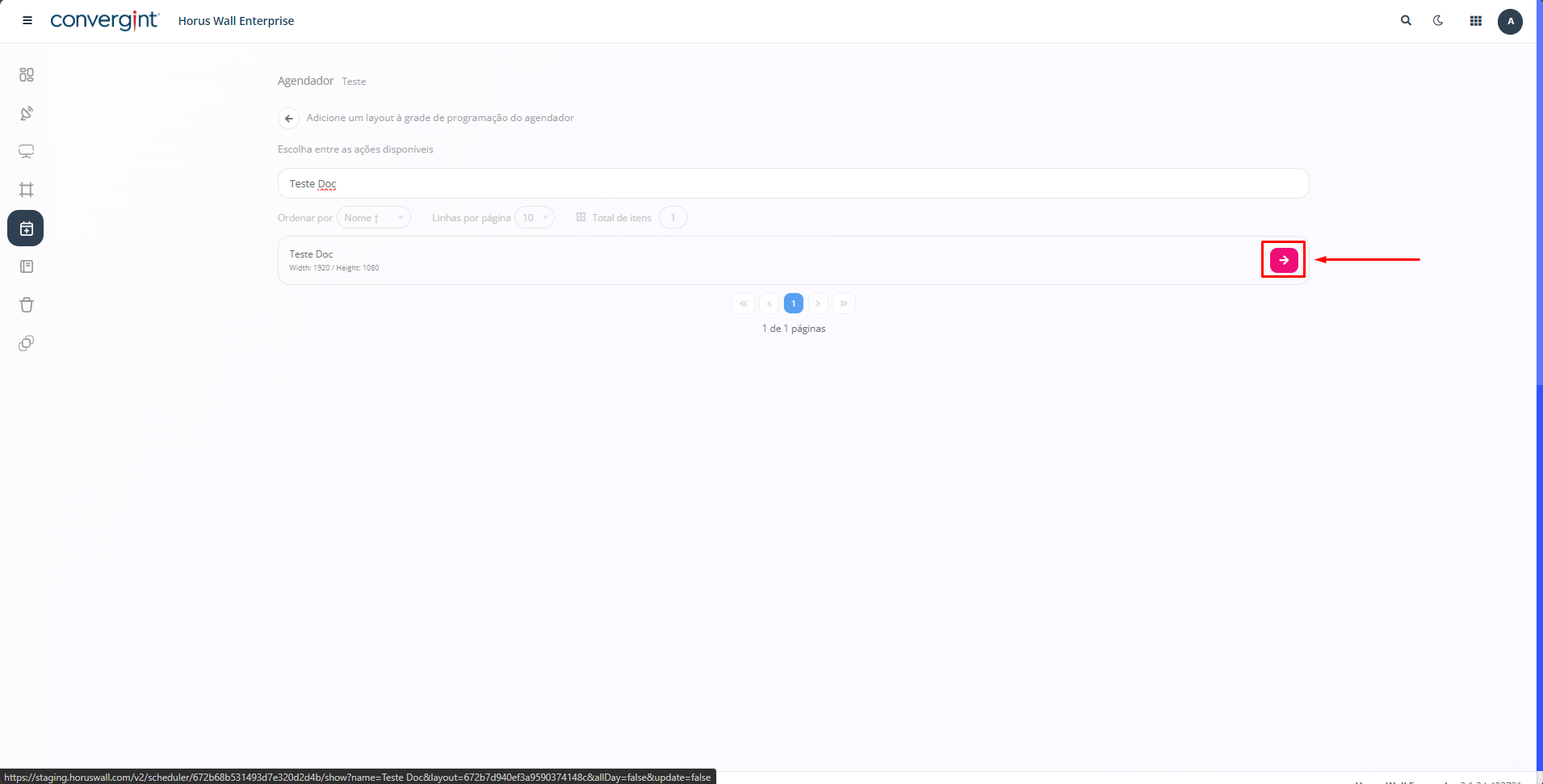This screenshot has height=784, width=1543.
Task: Click the convergint logo
Action: (104, 21)
